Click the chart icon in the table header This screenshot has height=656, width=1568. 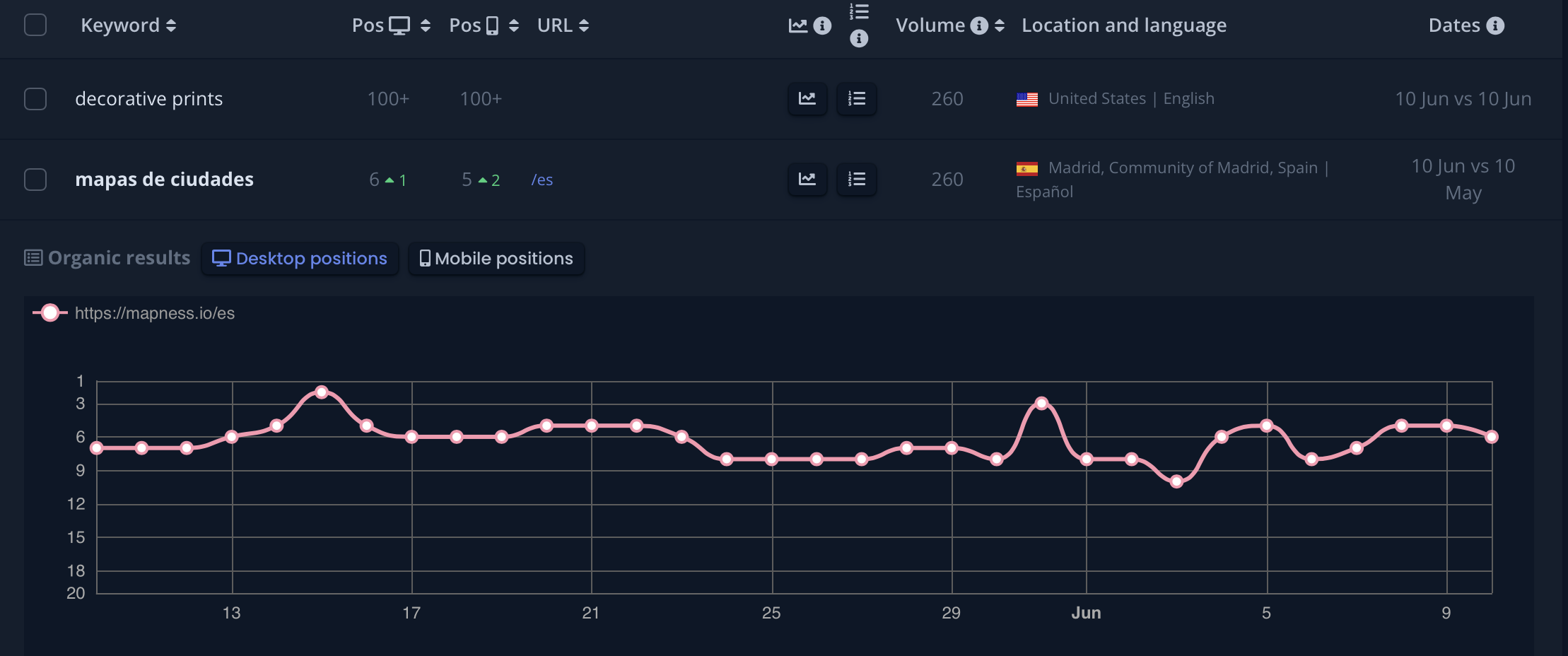[798, 25]
